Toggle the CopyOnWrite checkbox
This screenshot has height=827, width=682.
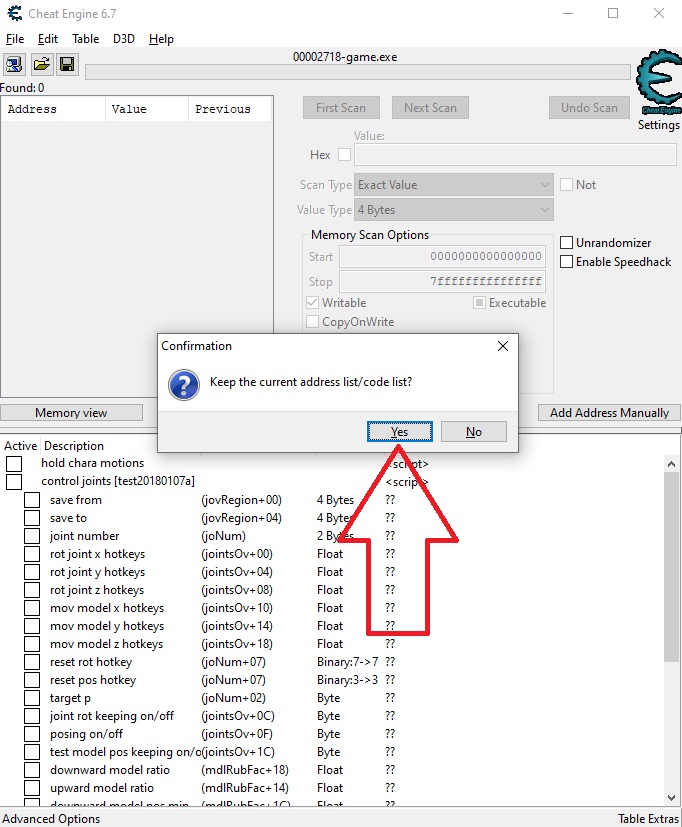(312, 322)
